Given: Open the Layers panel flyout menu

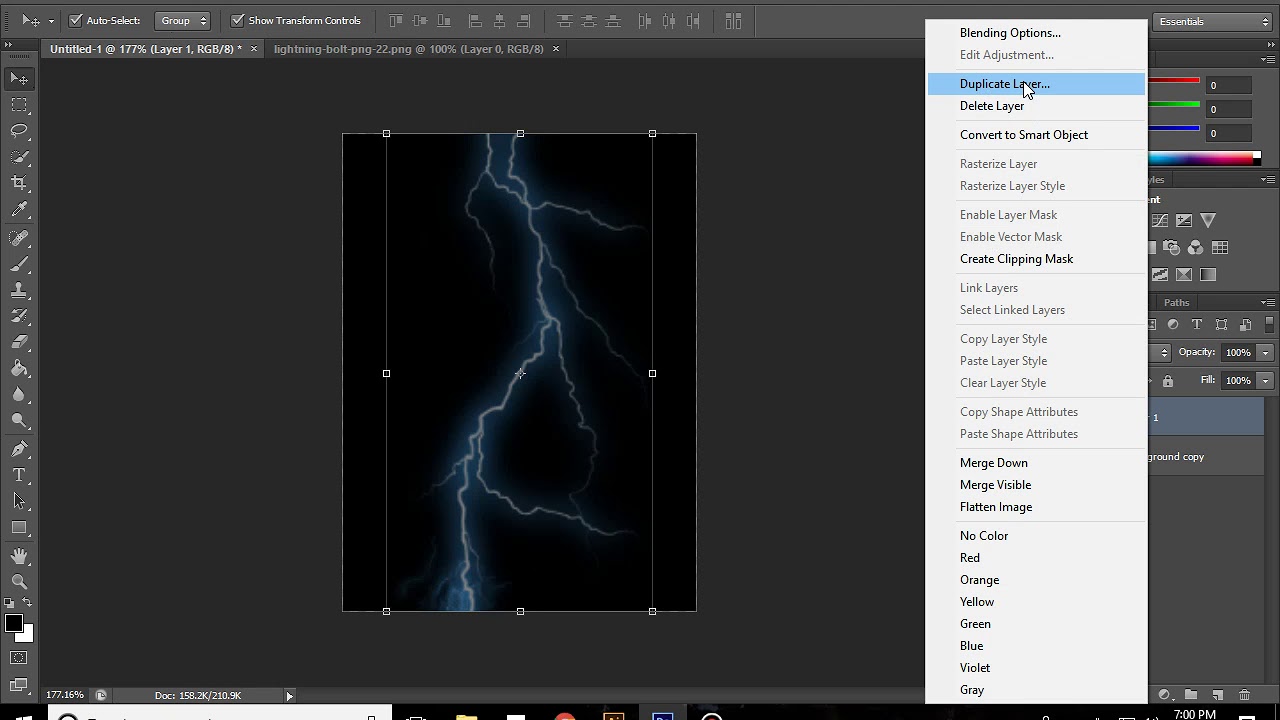Looking at the screenshot, I should (1268, 302).
